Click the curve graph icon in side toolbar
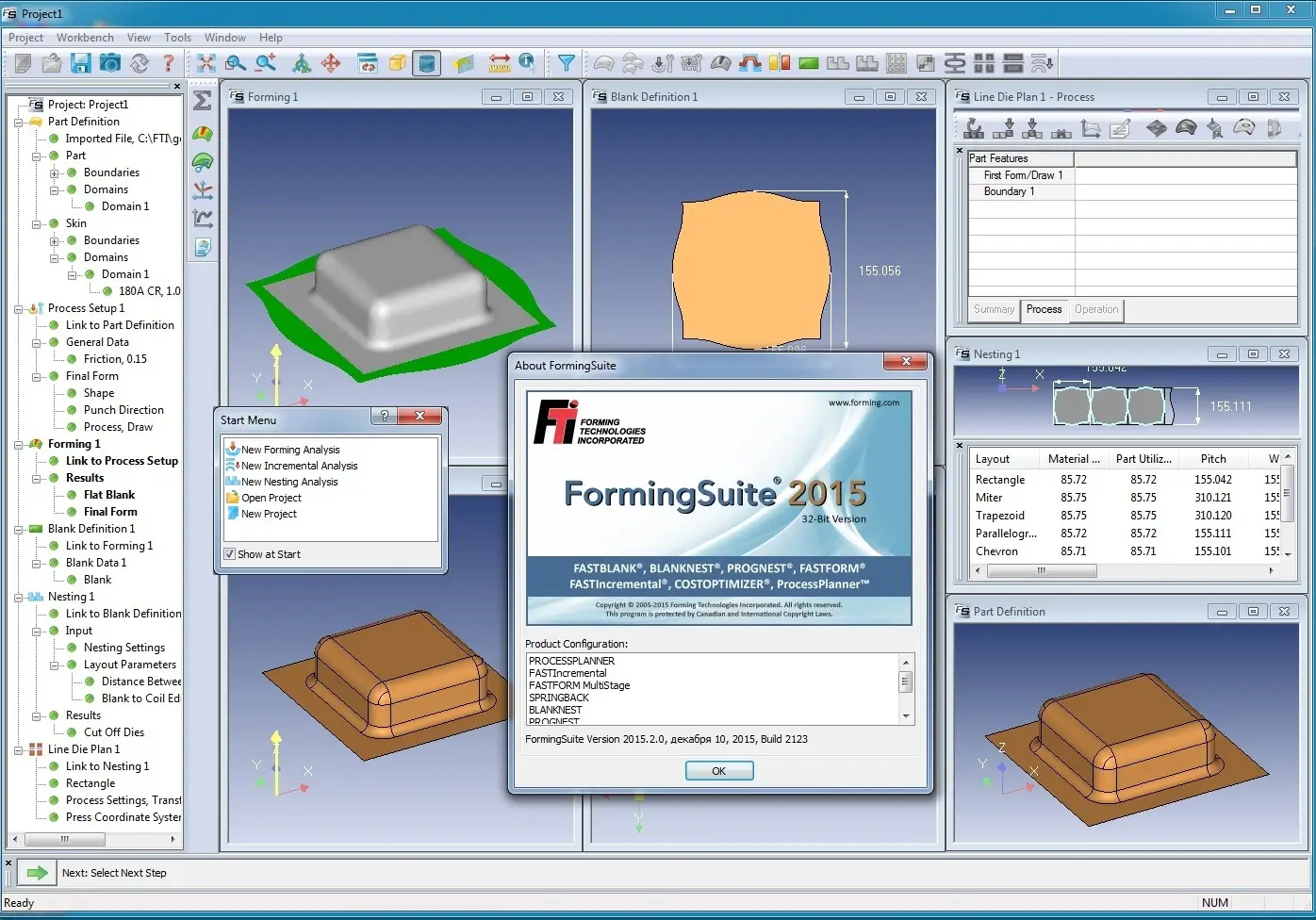Image resolution: width=1316 pixels, height=920 pixels. tap(203, 219)
